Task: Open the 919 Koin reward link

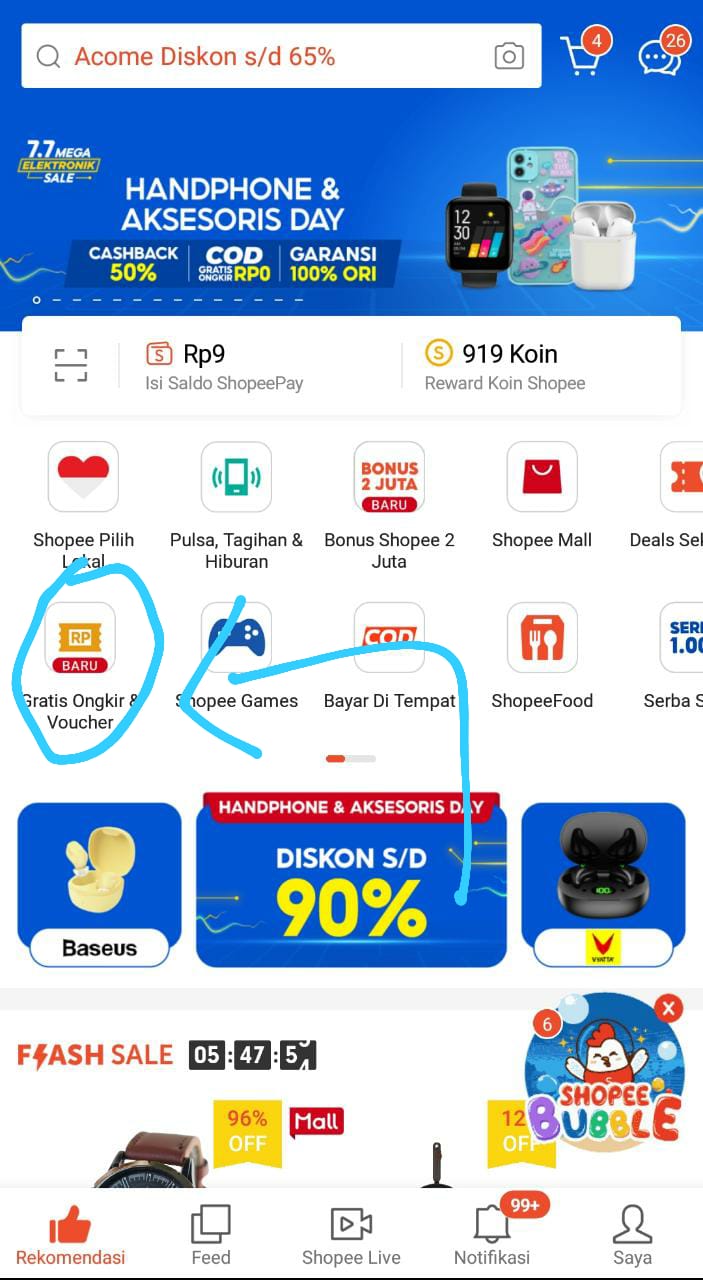Action: coord(505,366)
